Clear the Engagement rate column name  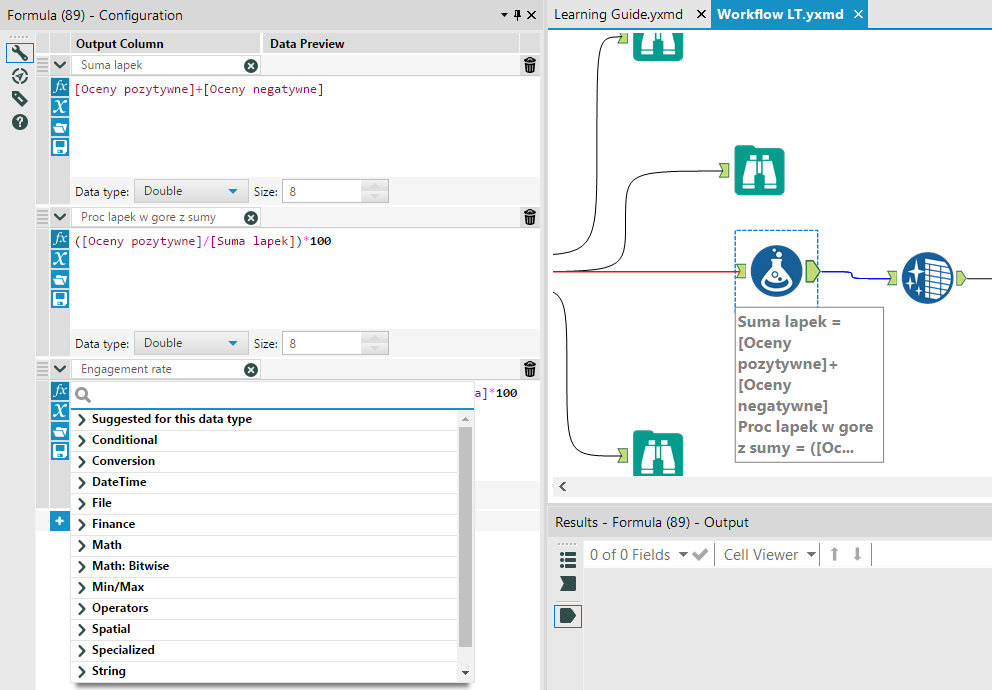point(251,370)
